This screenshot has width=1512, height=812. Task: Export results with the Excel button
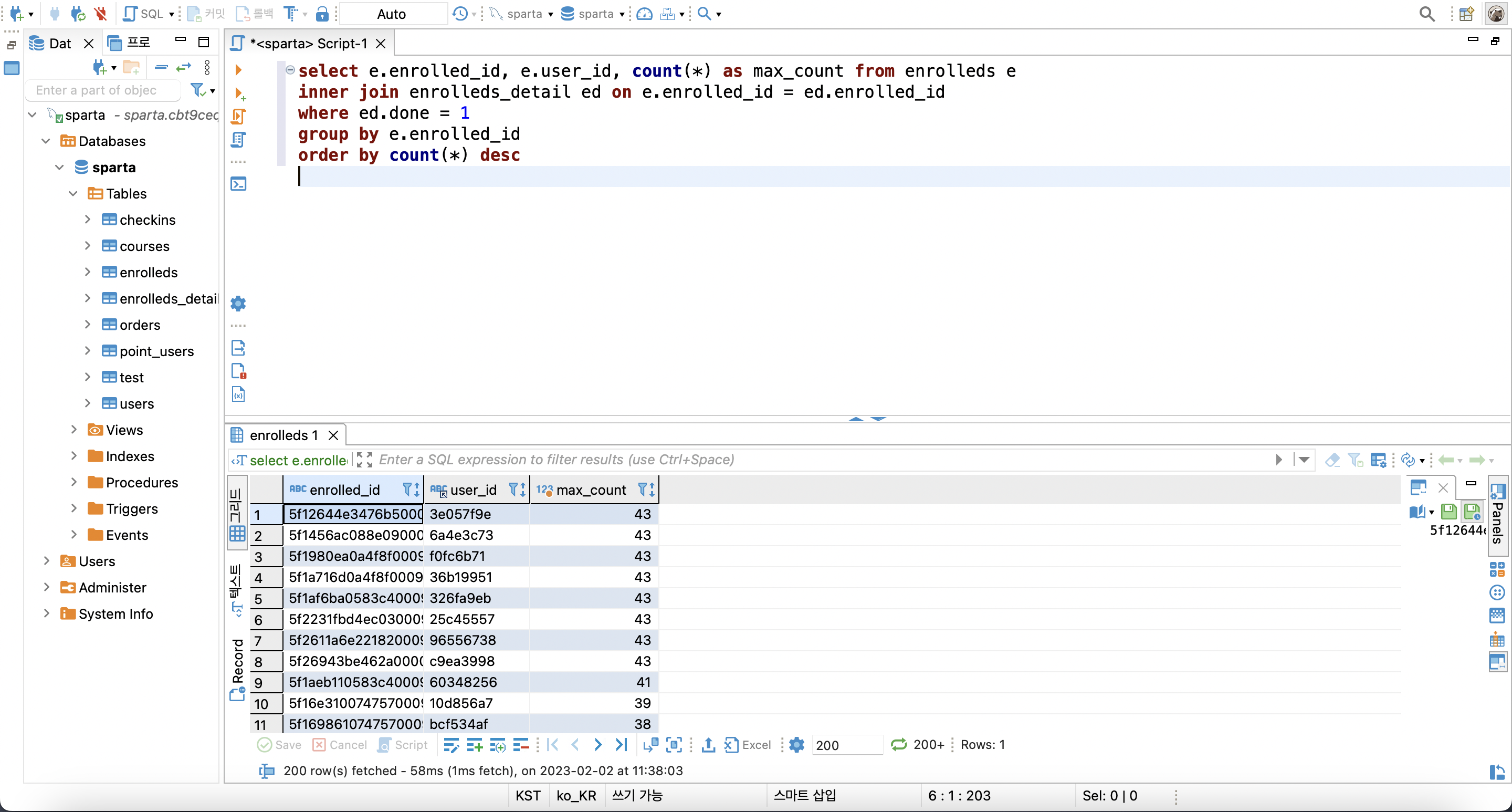pyautogui.click(x=748, y=745)
